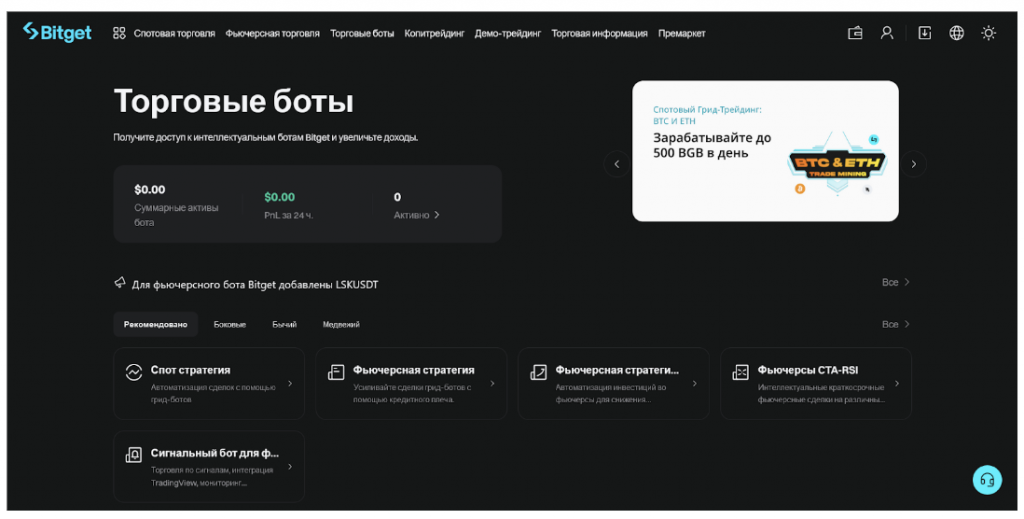Click the download app icon
The width and height of the screenshot is (1024, 519).
[924, 33]
